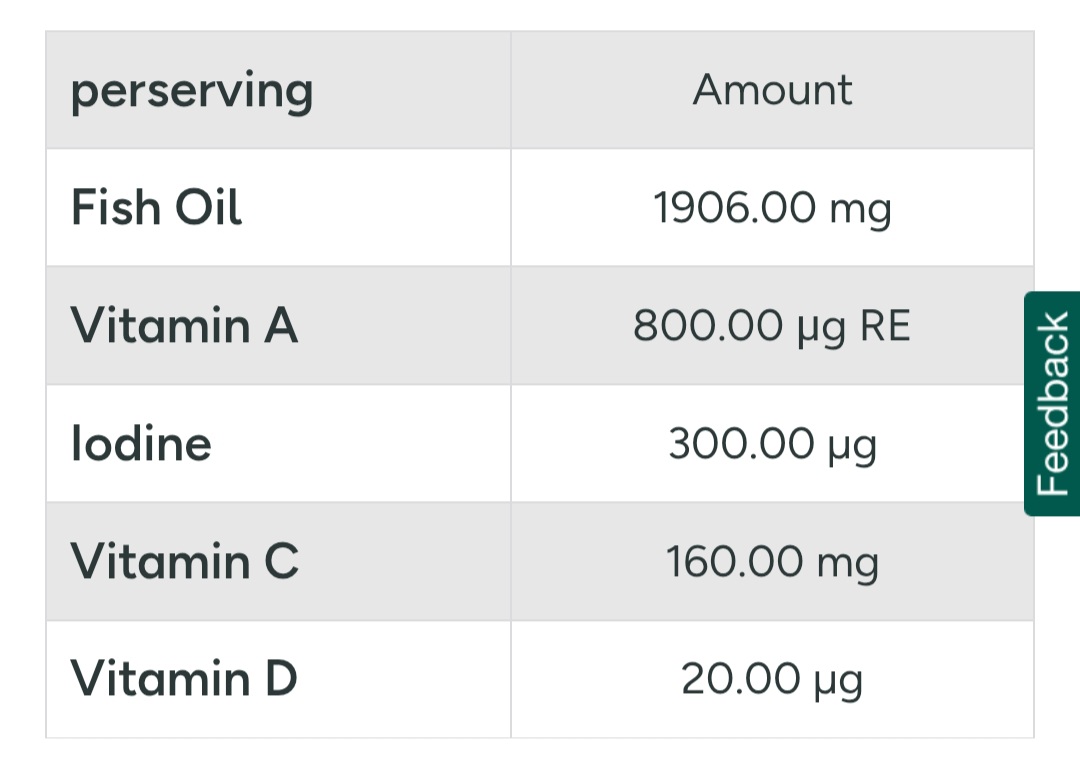
Task: Select the Vitamin A row label
Action: [x=185, y=326]
